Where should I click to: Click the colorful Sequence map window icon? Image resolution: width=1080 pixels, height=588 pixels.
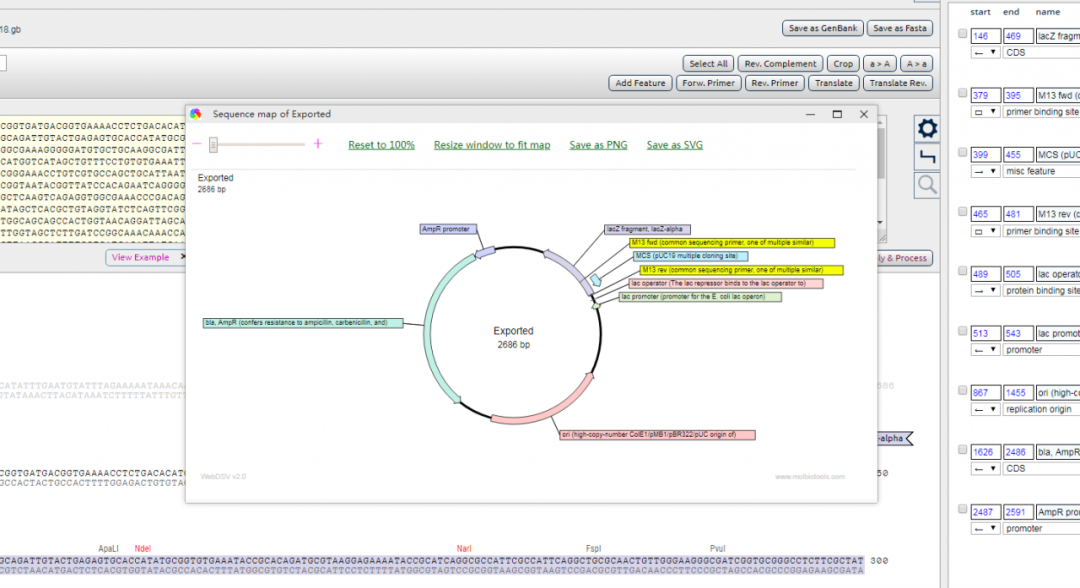tap(196, 114)
